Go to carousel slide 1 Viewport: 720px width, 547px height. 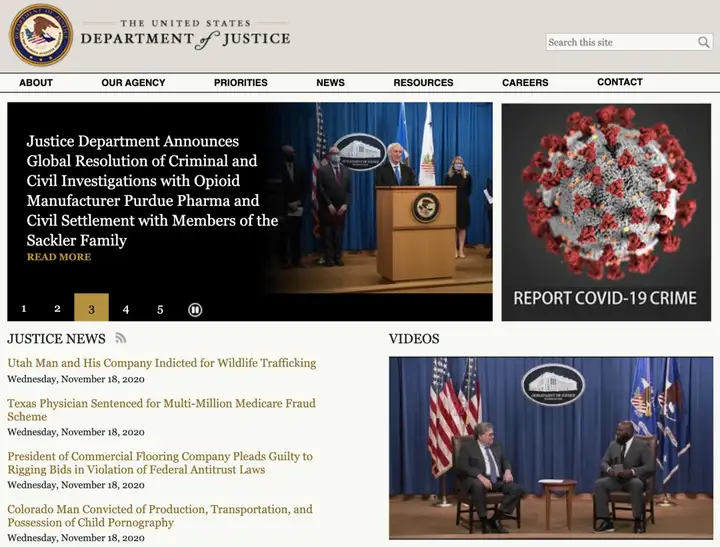(24, 308)
